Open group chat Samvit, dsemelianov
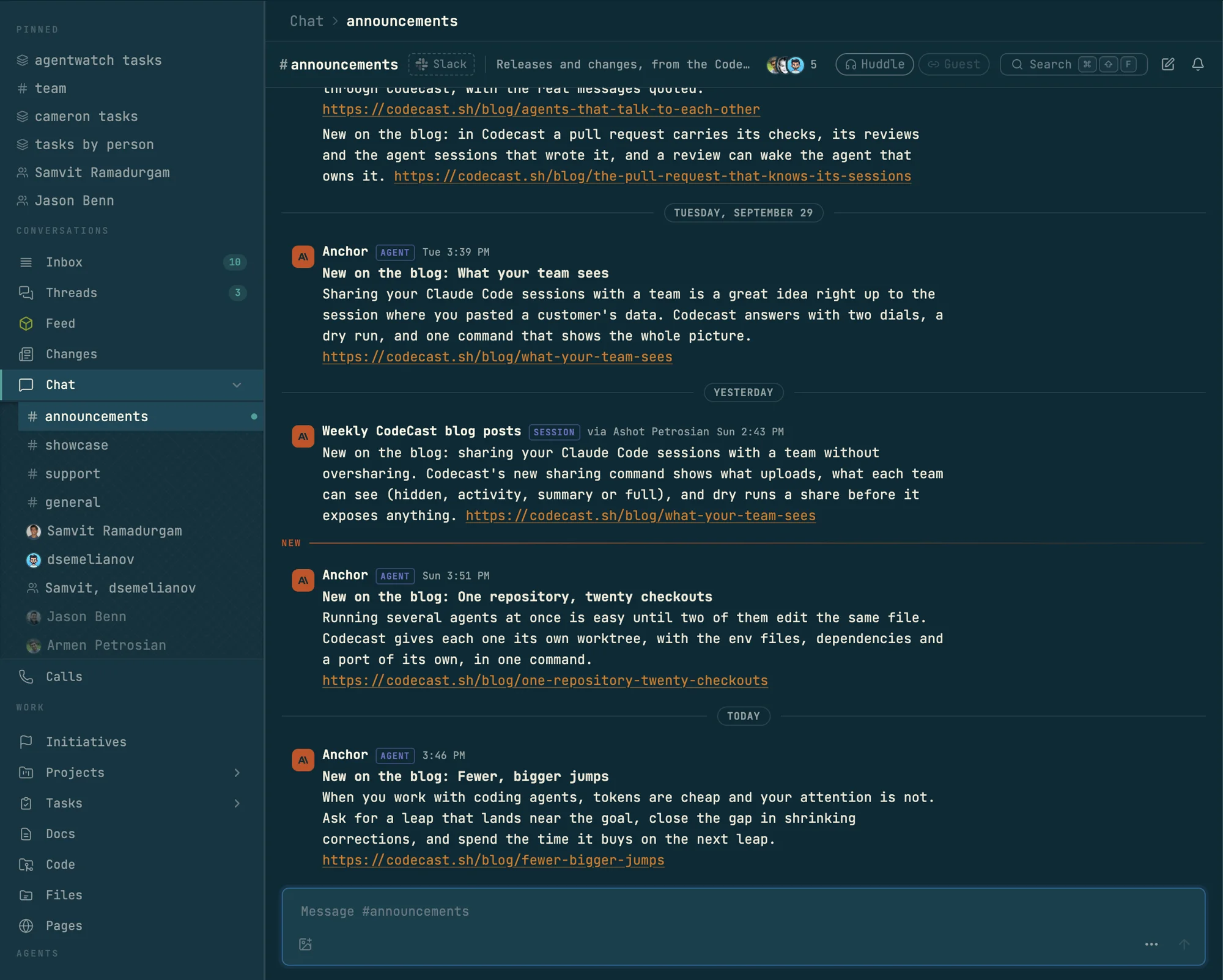The image size is (1223, 980). (x=141, y=588)
